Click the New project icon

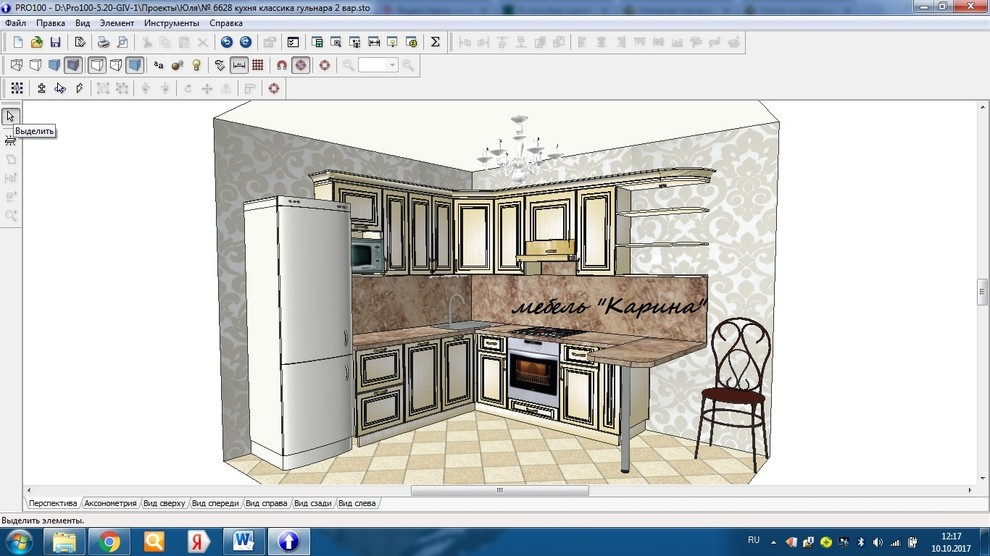coord(18,42)
